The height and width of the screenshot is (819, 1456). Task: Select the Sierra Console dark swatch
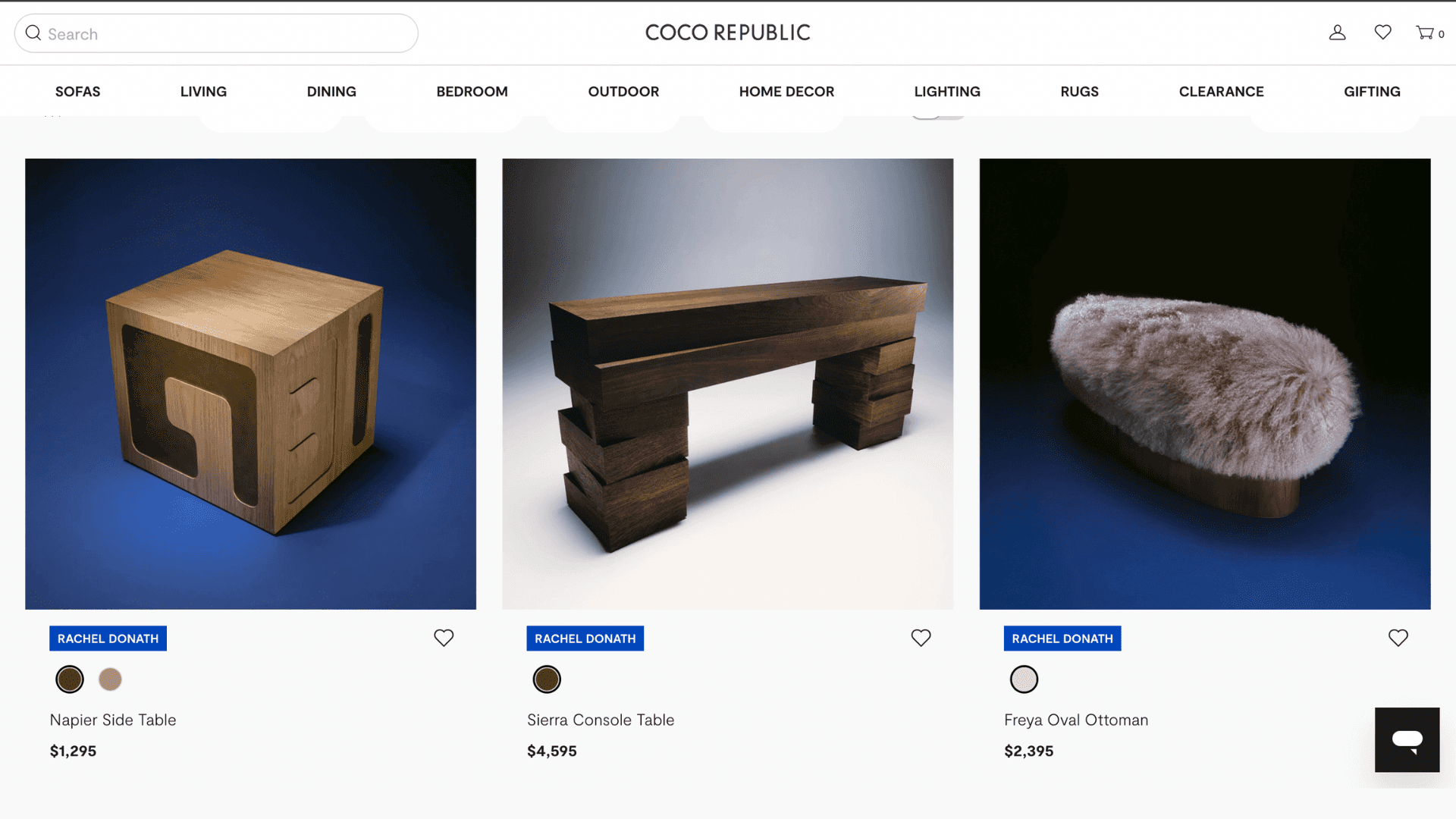547,679
